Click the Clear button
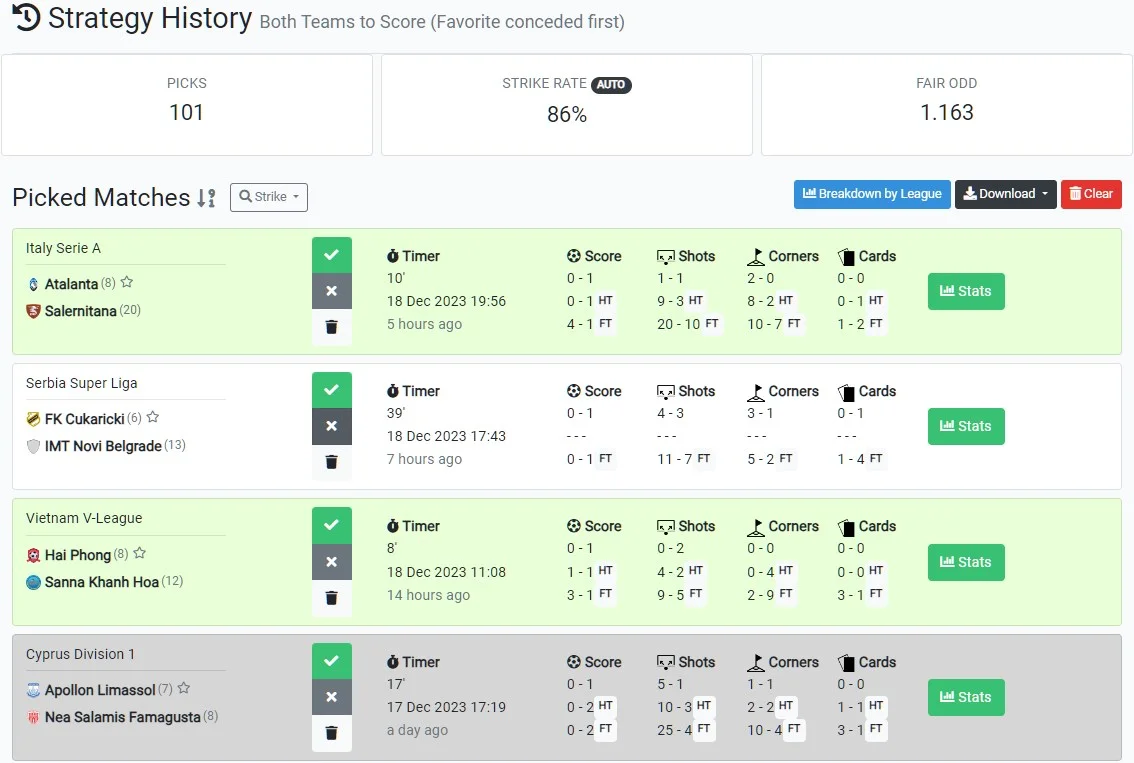Image resolution: width=1134 pixels, height=763 pixels. (x=1091, y=194)
